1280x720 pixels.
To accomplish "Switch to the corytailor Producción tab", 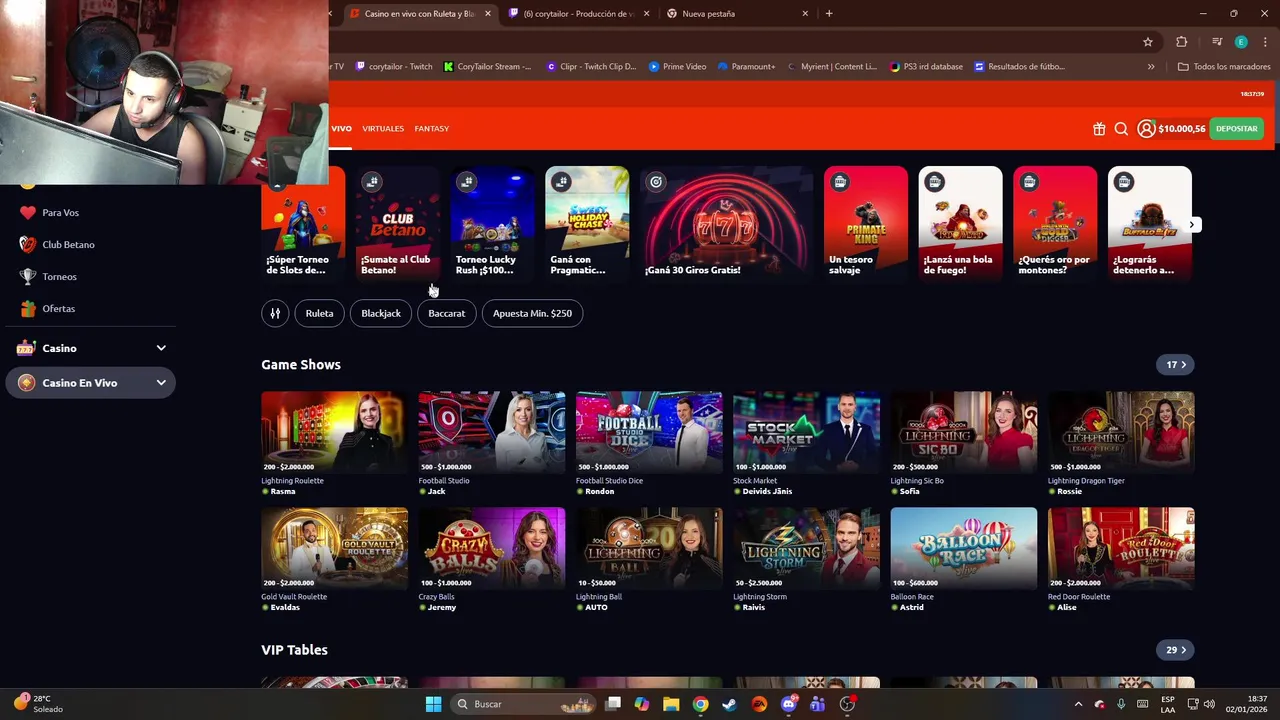I will tap(580, 14).
